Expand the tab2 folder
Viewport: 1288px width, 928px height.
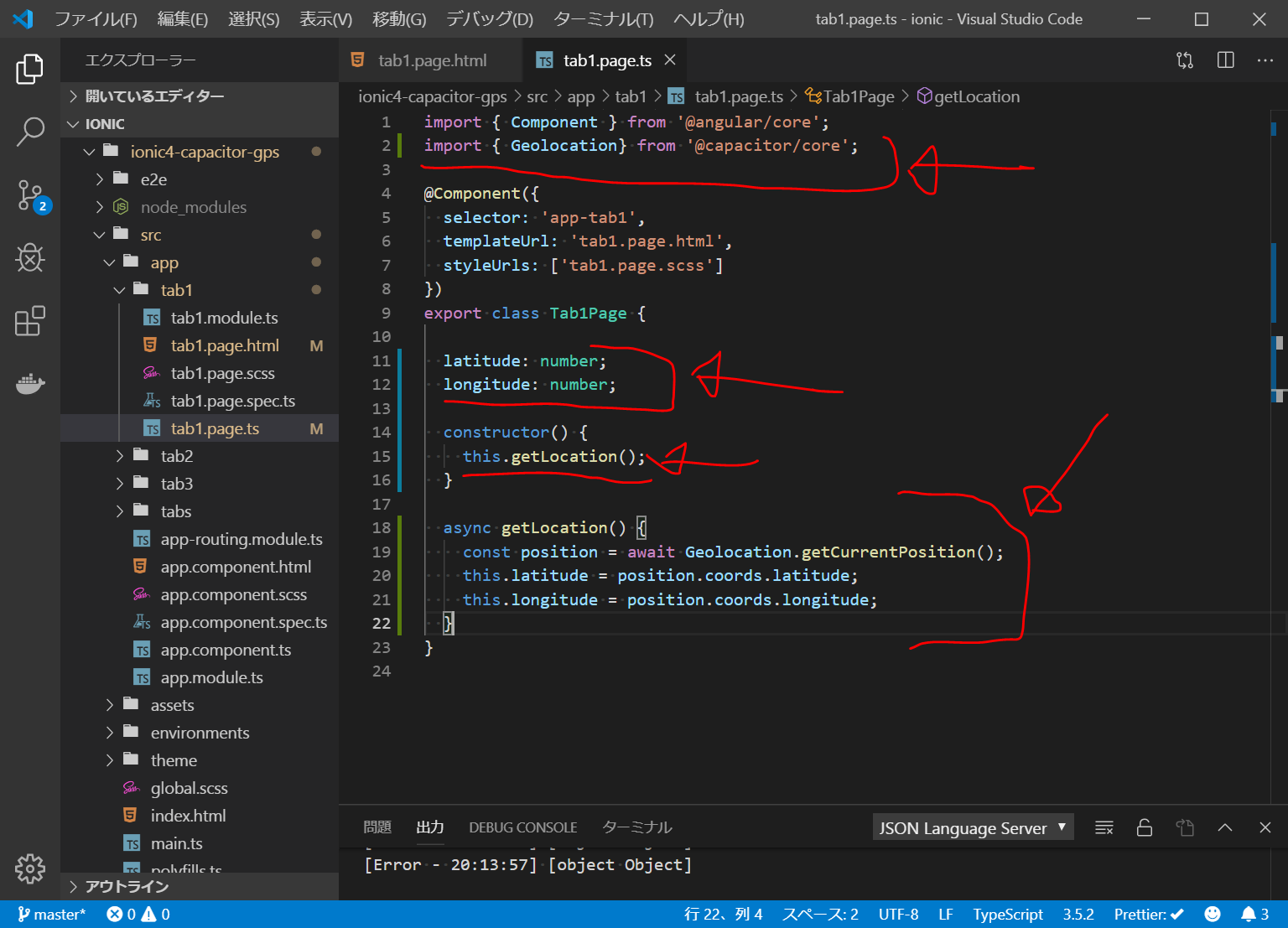tap(176, 456)
